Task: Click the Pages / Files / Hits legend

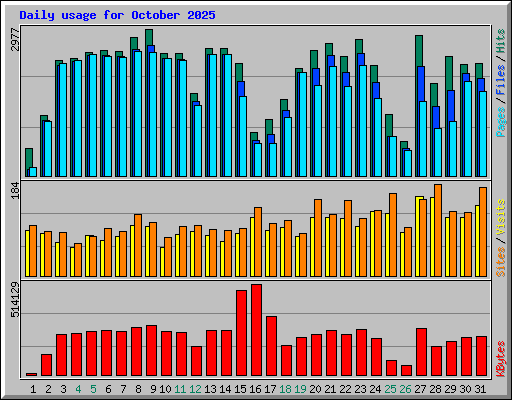Action: click(500, 83)
